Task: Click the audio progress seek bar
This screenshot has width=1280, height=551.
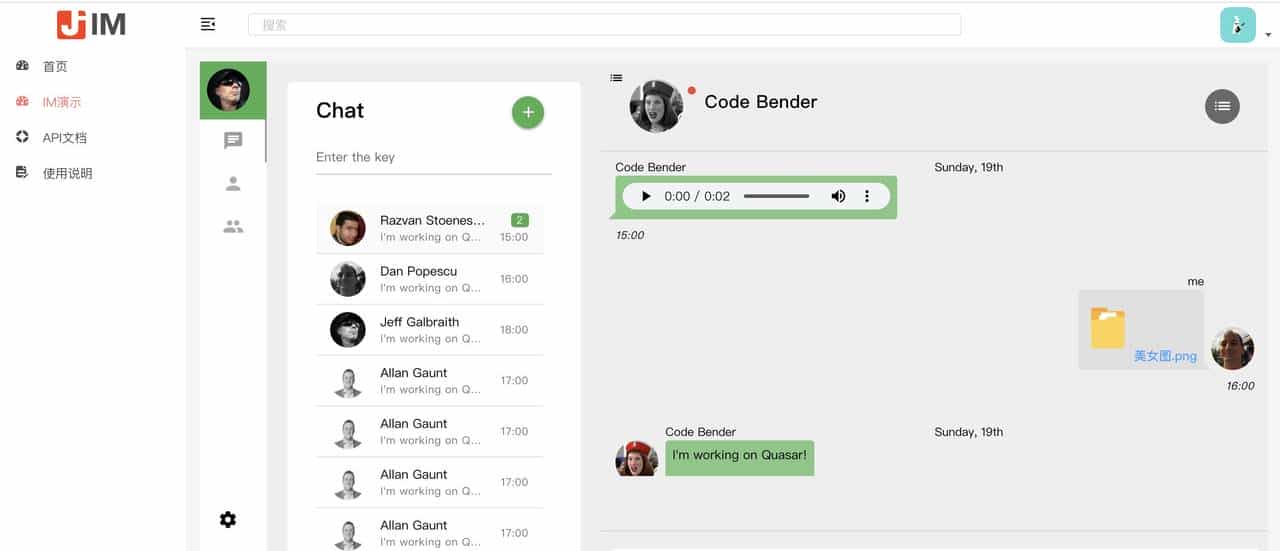Action: pos(776,197)
